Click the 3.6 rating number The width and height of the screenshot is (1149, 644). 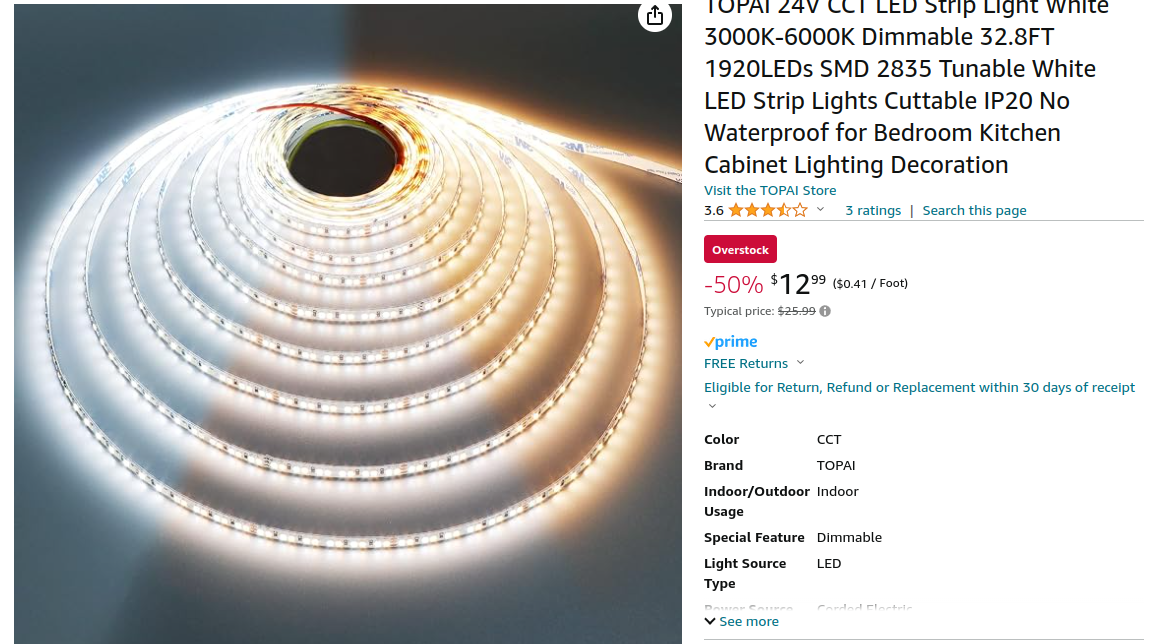(714, 211)
